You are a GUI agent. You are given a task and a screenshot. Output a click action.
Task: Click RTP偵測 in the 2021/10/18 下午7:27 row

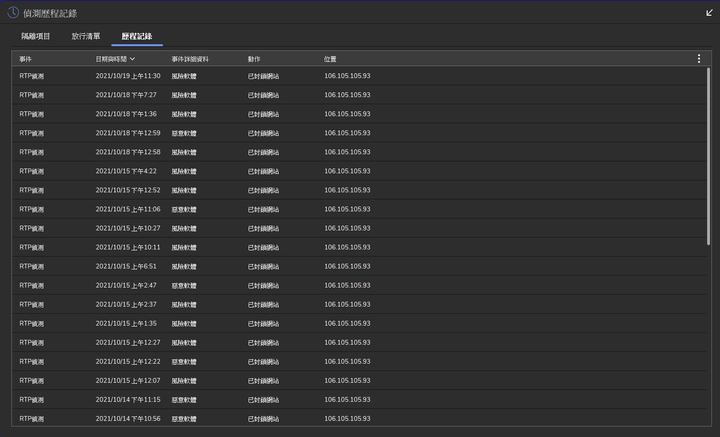(32, 95)
